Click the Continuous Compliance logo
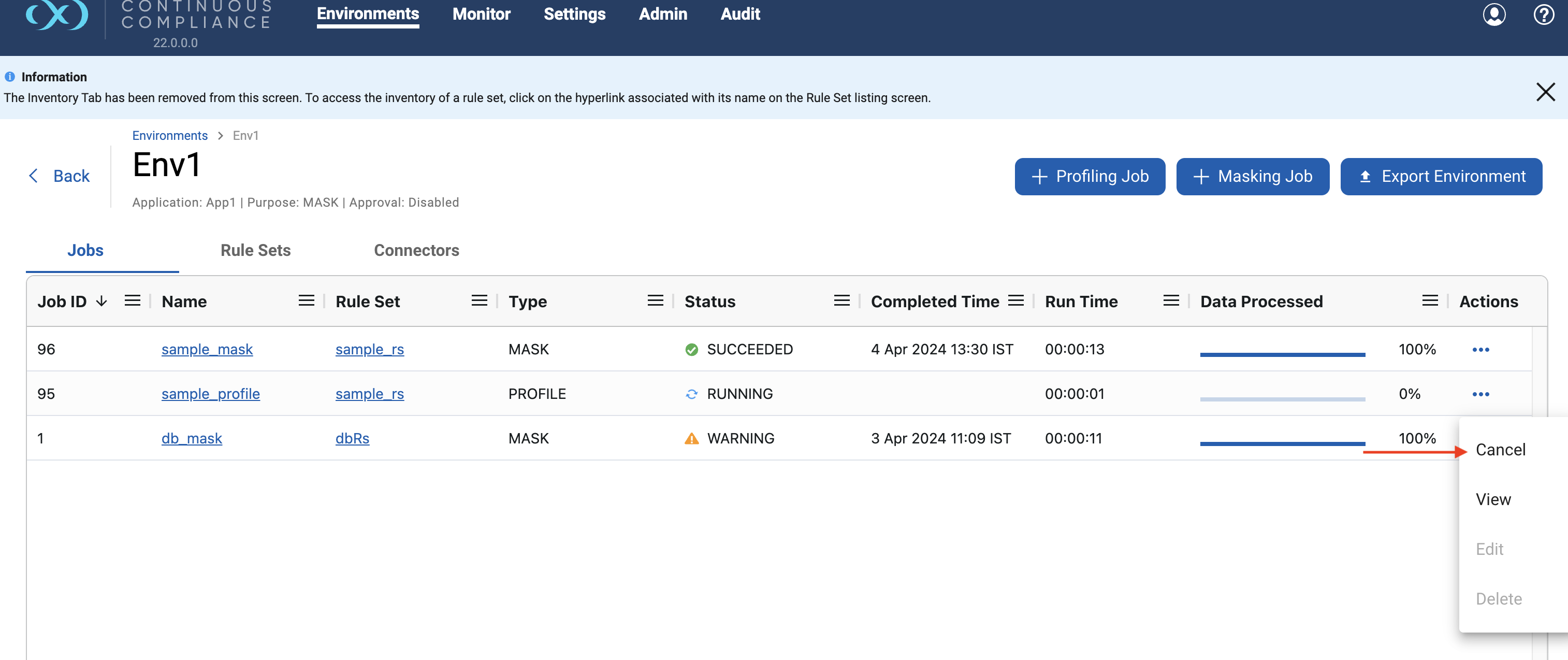 point(56,15)
